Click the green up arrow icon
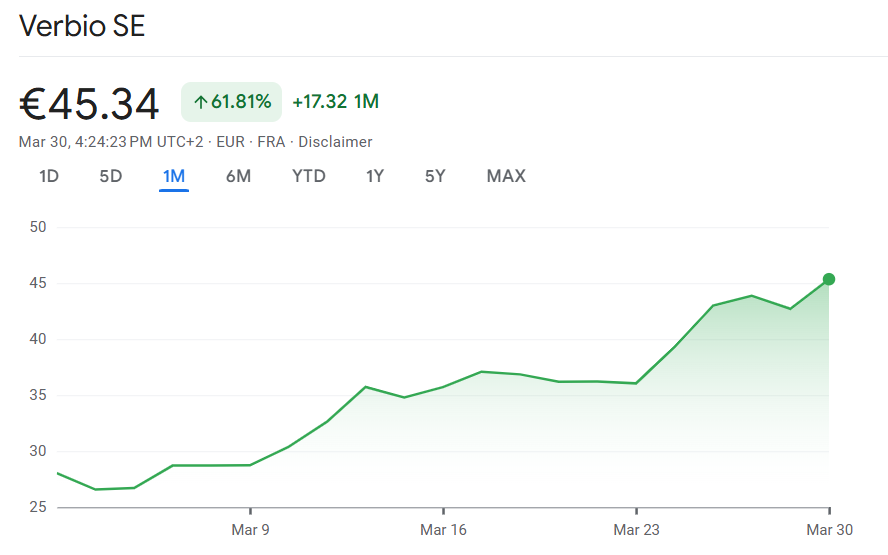 pyautogui.click(x=200, y=102)
